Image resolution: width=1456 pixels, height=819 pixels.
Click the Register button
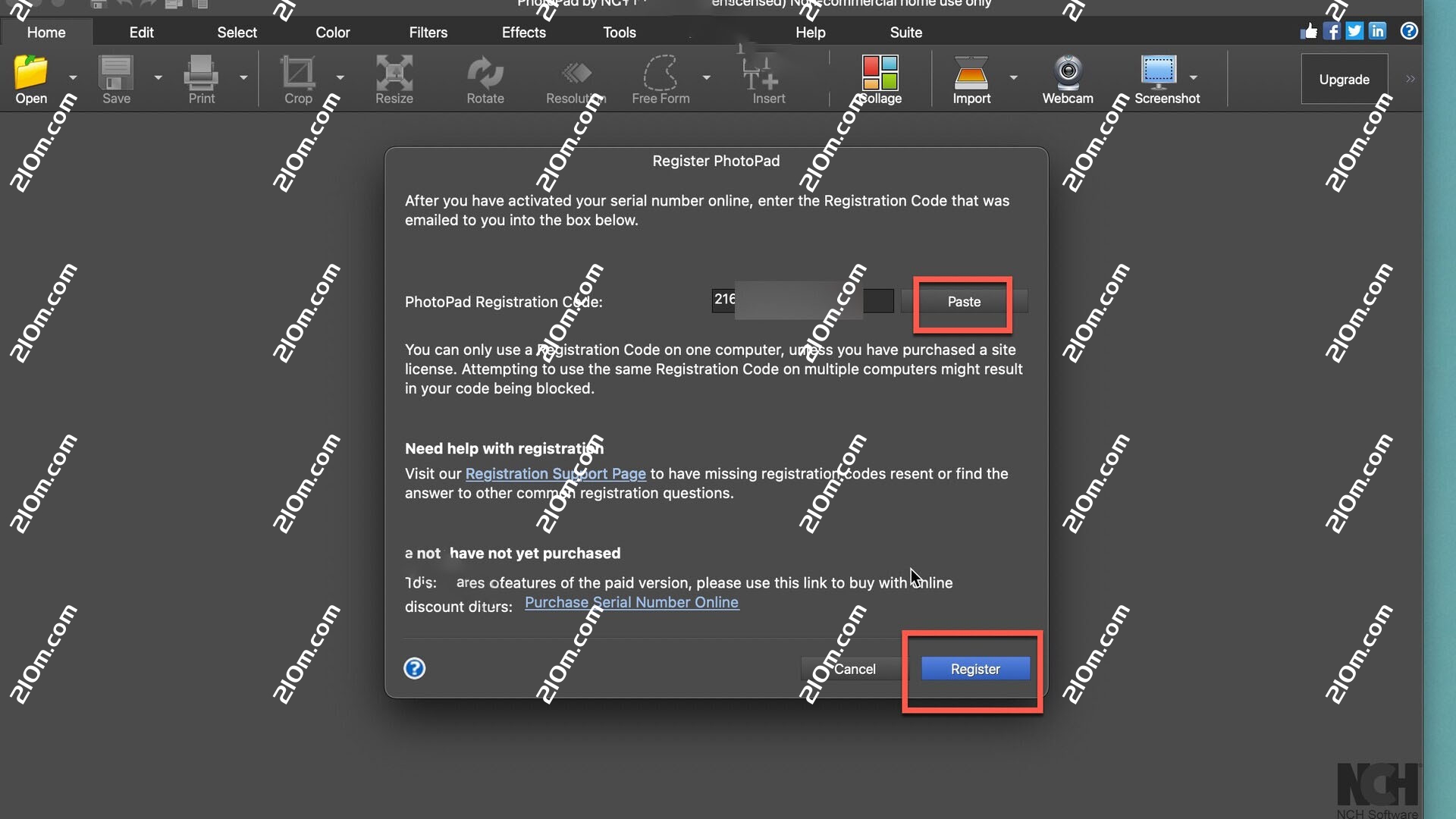point(974,669)
